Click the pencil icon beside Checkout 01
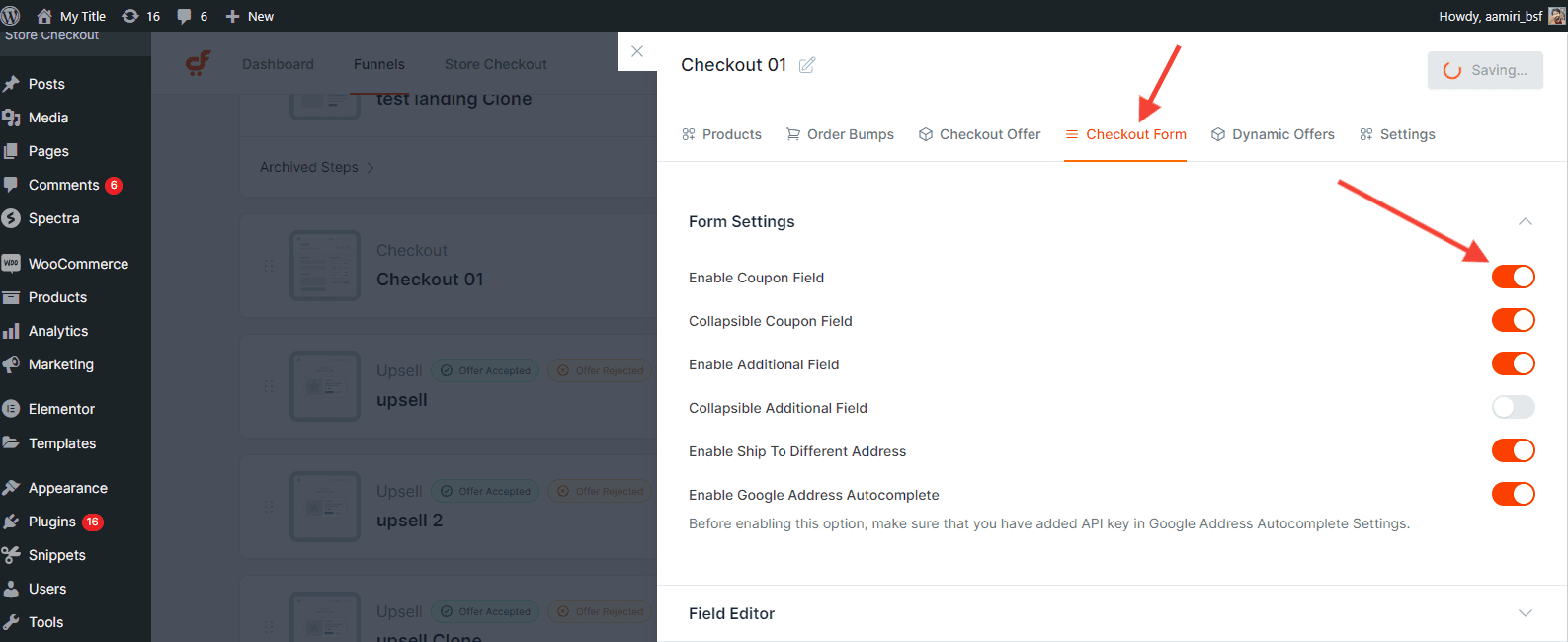 pos(807,65)
